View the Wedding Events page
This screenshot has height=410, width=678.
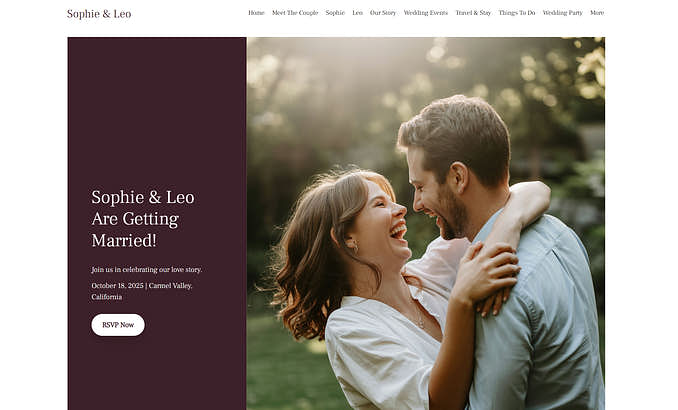(425, 13)
